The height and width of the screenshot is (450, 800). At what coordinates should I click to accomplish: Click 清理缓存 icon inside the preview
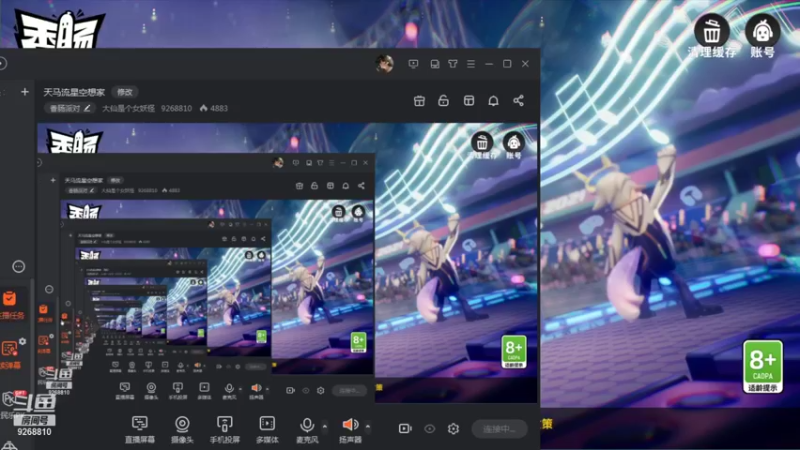[482, 145]
